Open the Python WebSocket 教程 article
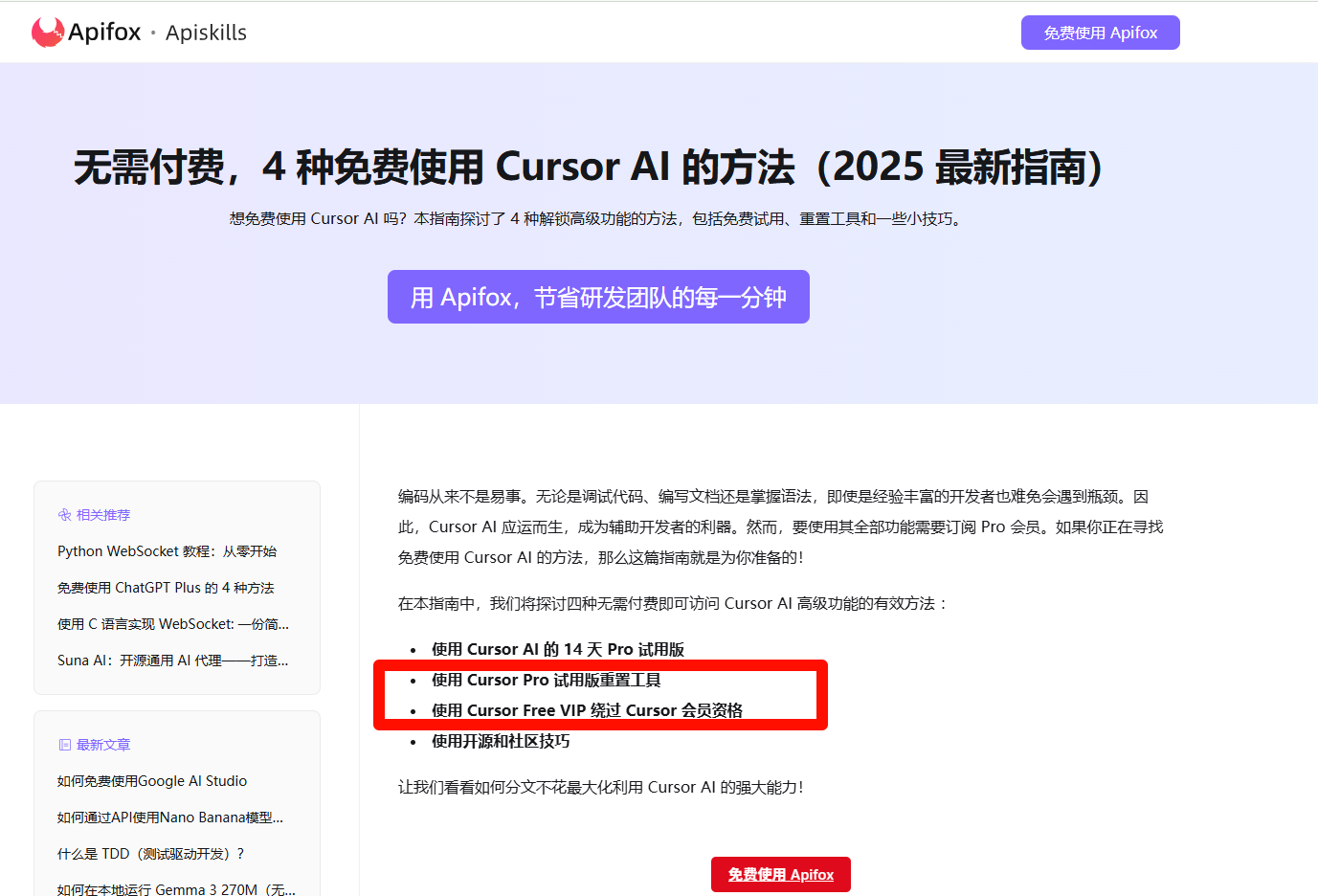This screenshot has width=1318, height=896. pyautogui.click(x=167, y=551)
